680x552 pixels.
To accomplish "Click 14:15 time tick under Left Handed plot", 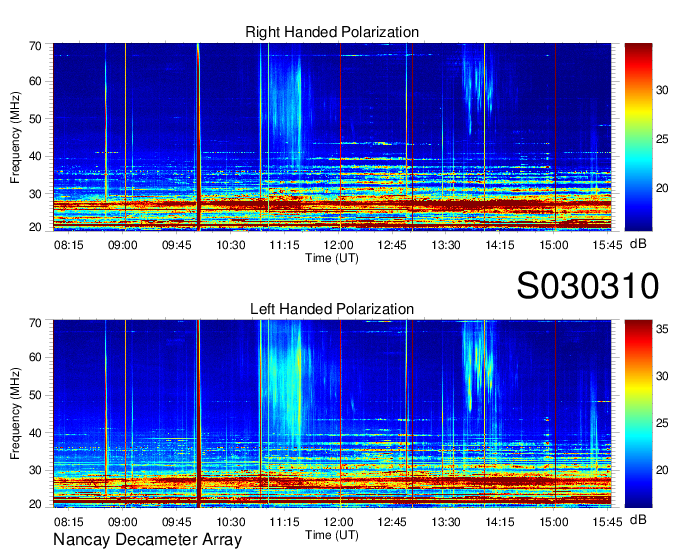I will point(500,522).
